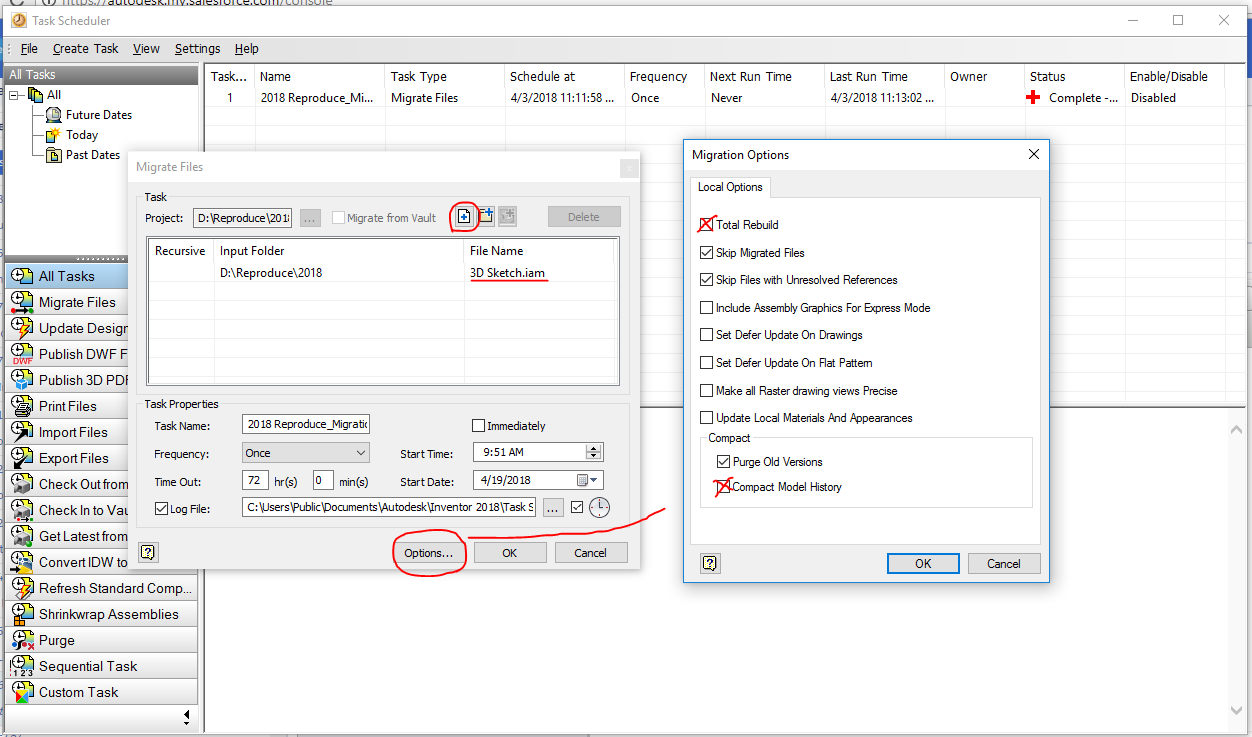Browse for Log File with ... button

[554, 508]
